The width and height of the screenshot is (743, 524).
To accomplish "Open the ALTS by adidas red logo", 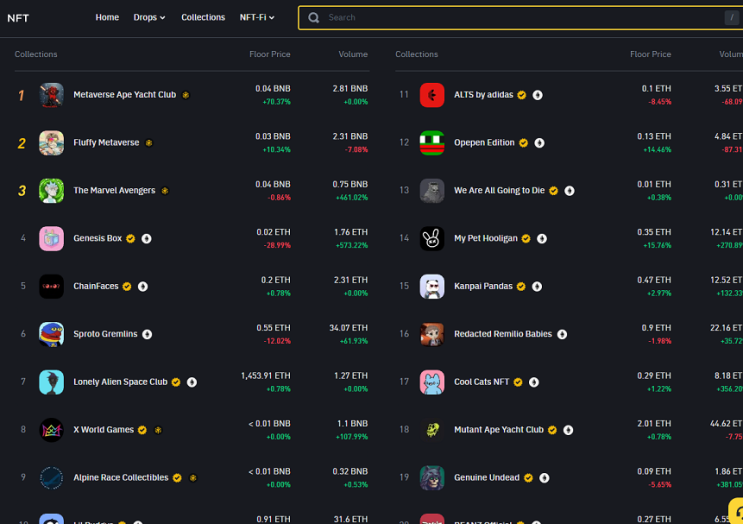I will (432, 95).
